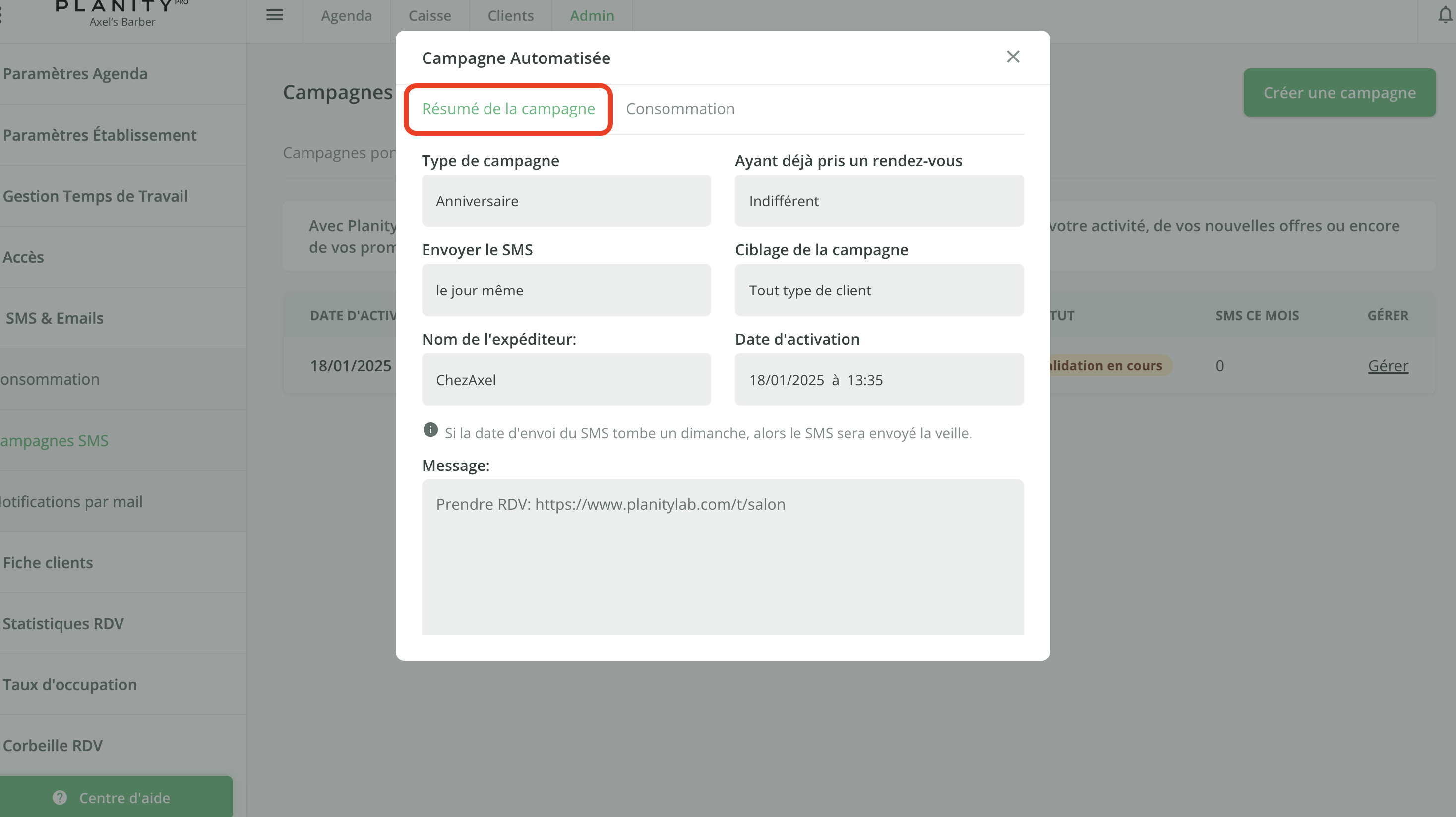Open the Agenda menu
Viewport: 1456px width, 817px height.
tap(346, 16)
